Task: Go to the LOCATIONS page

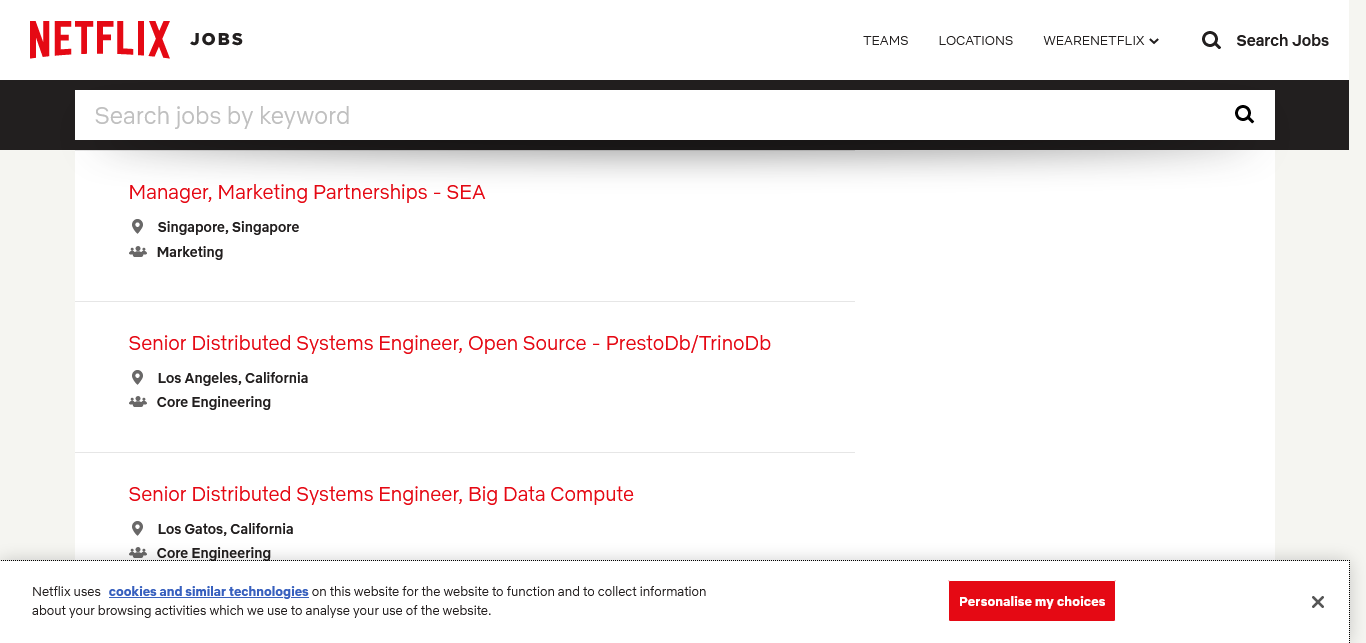Action: click(975, 41)
